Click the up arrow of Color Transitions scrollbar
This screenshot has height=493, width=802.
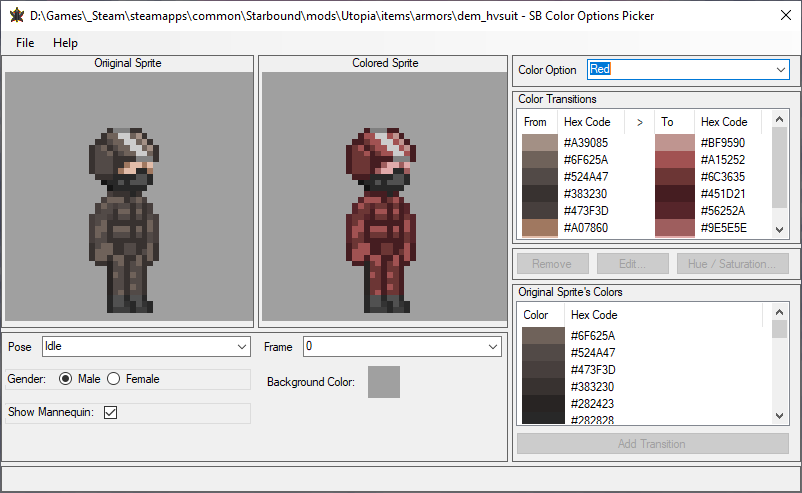click(x=779, y=119)
